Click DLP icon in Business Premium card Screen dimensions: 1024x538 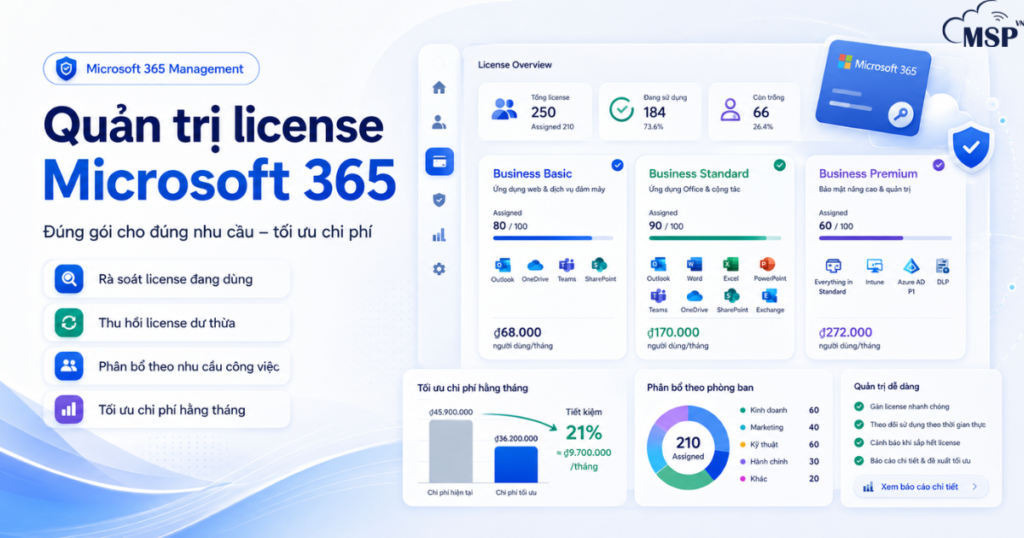click(x=942, y=266)
